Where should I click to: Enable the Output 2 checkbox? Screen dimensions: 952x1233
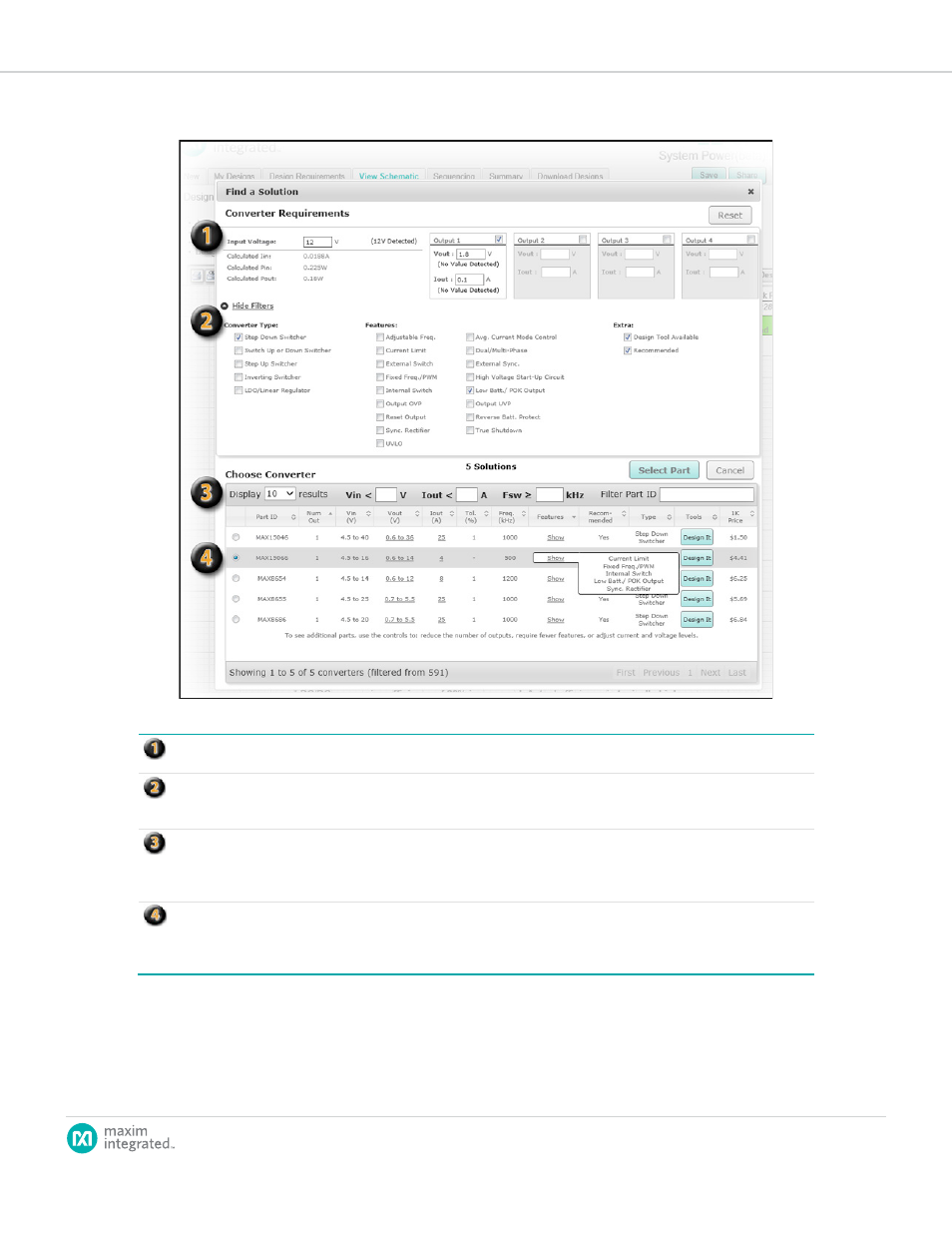(x=583, y=240)
